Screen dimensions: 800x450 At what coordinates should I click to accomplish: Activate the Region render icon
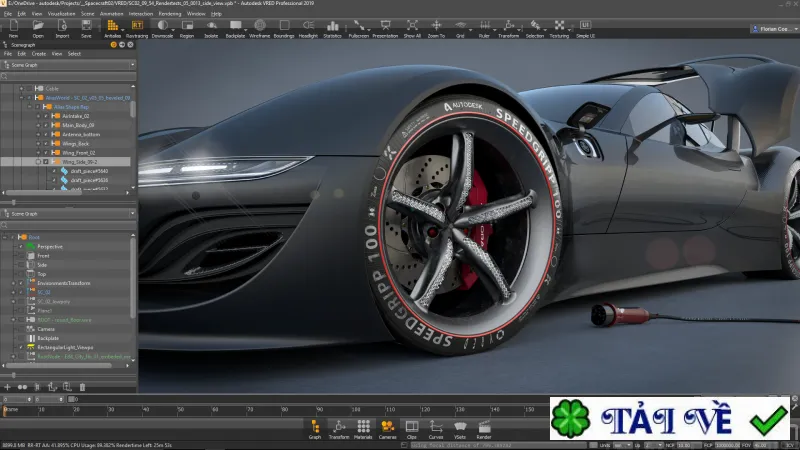coord(187,29)
